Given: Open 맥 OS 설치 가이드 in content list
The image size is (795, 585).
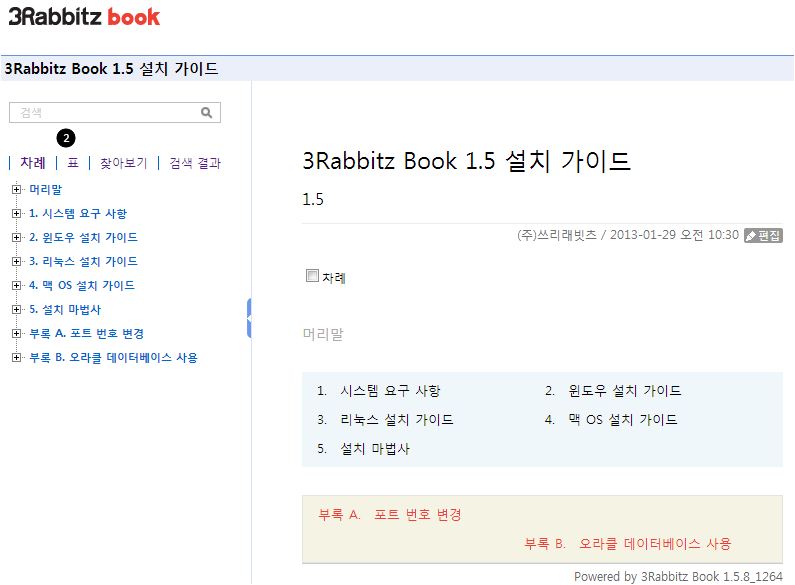Looking at the screenshot, I should [623, 420].
